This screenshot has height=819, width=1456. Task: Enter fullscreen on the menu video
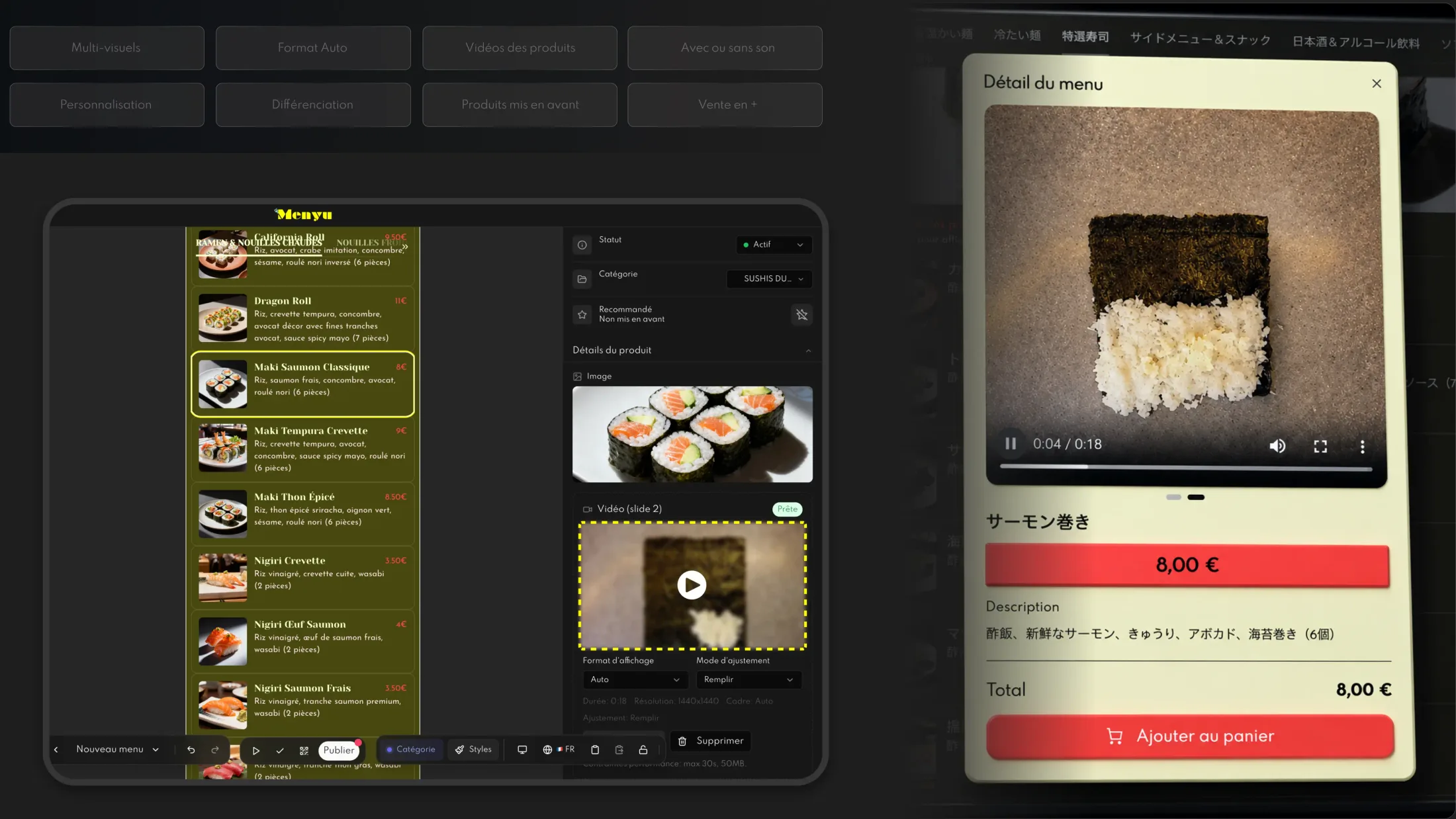point(1320,447)
